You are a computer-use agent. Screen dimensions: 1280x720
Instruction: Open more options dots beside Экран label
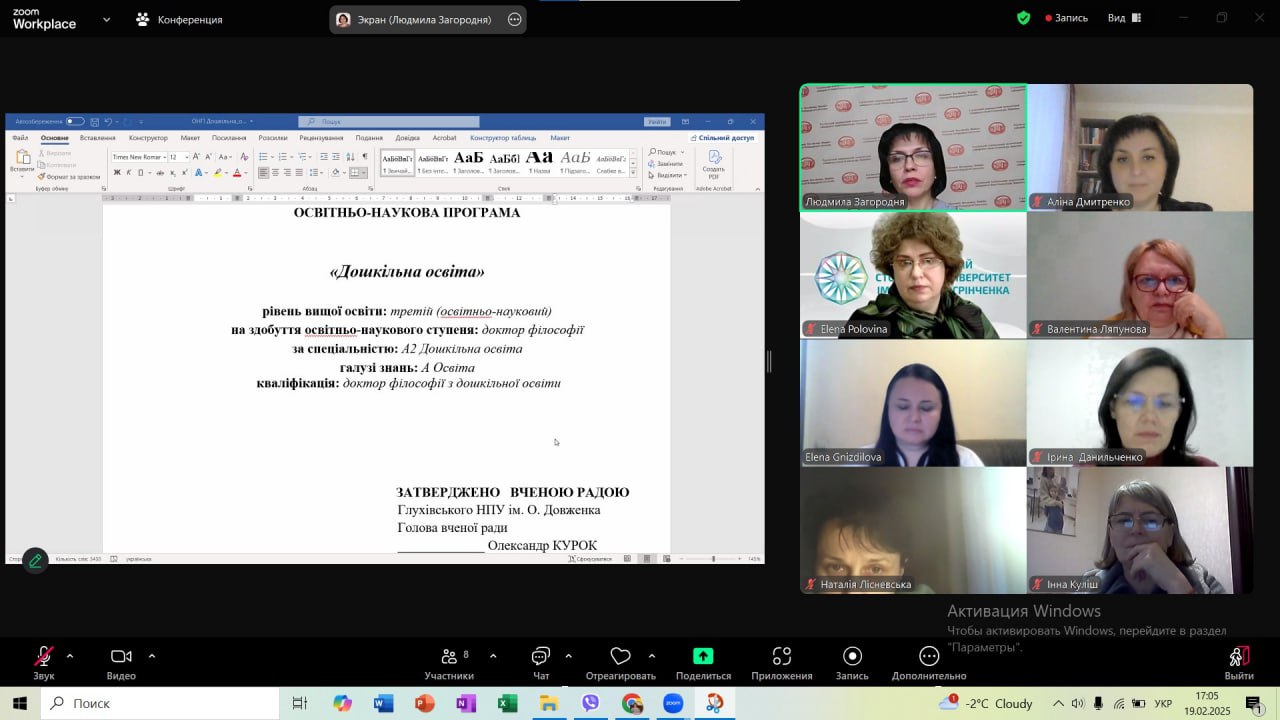coord(515,19)
